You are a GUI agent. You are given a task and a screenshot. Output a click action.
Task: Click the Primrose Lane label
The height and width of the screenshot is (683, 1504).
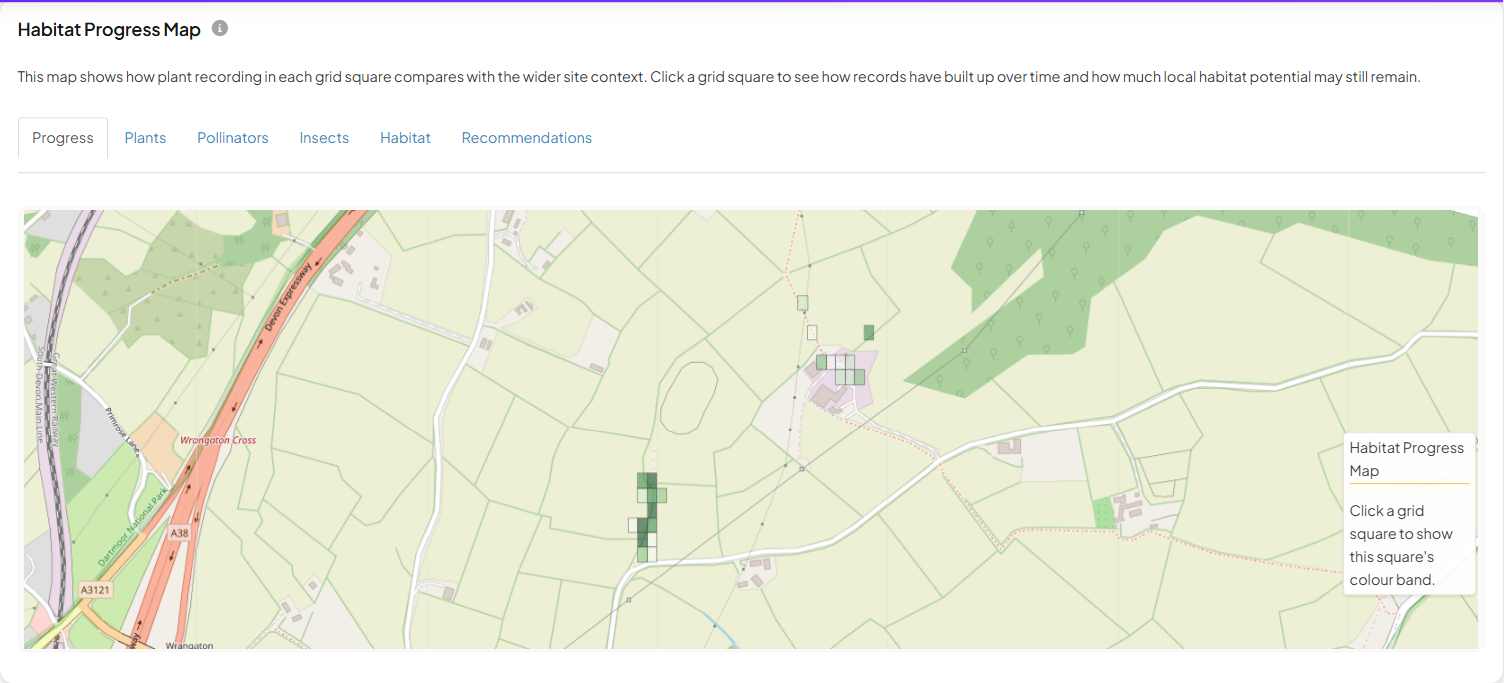pos(122,428)
